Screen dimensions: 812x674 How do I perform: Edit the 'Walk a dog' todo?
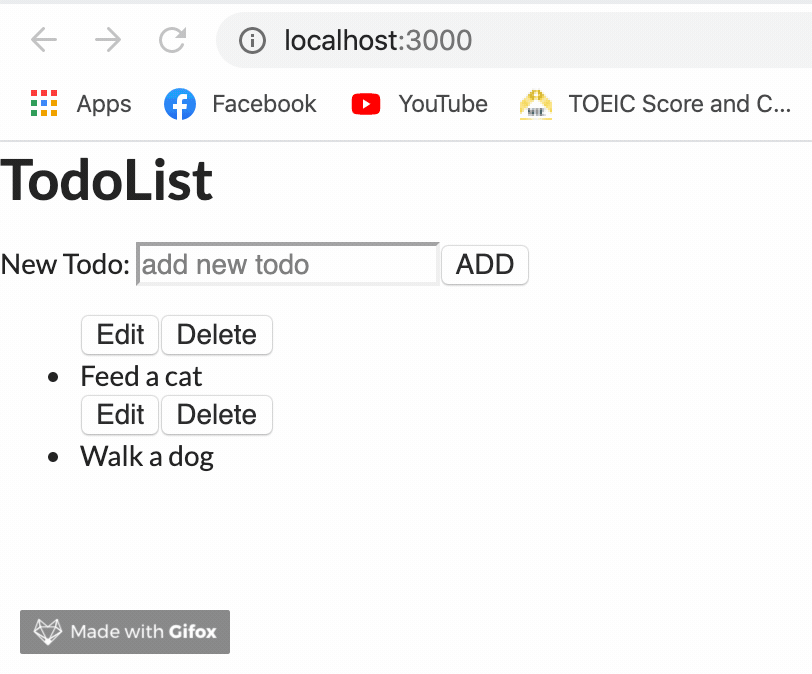click(x=119, y=415)
